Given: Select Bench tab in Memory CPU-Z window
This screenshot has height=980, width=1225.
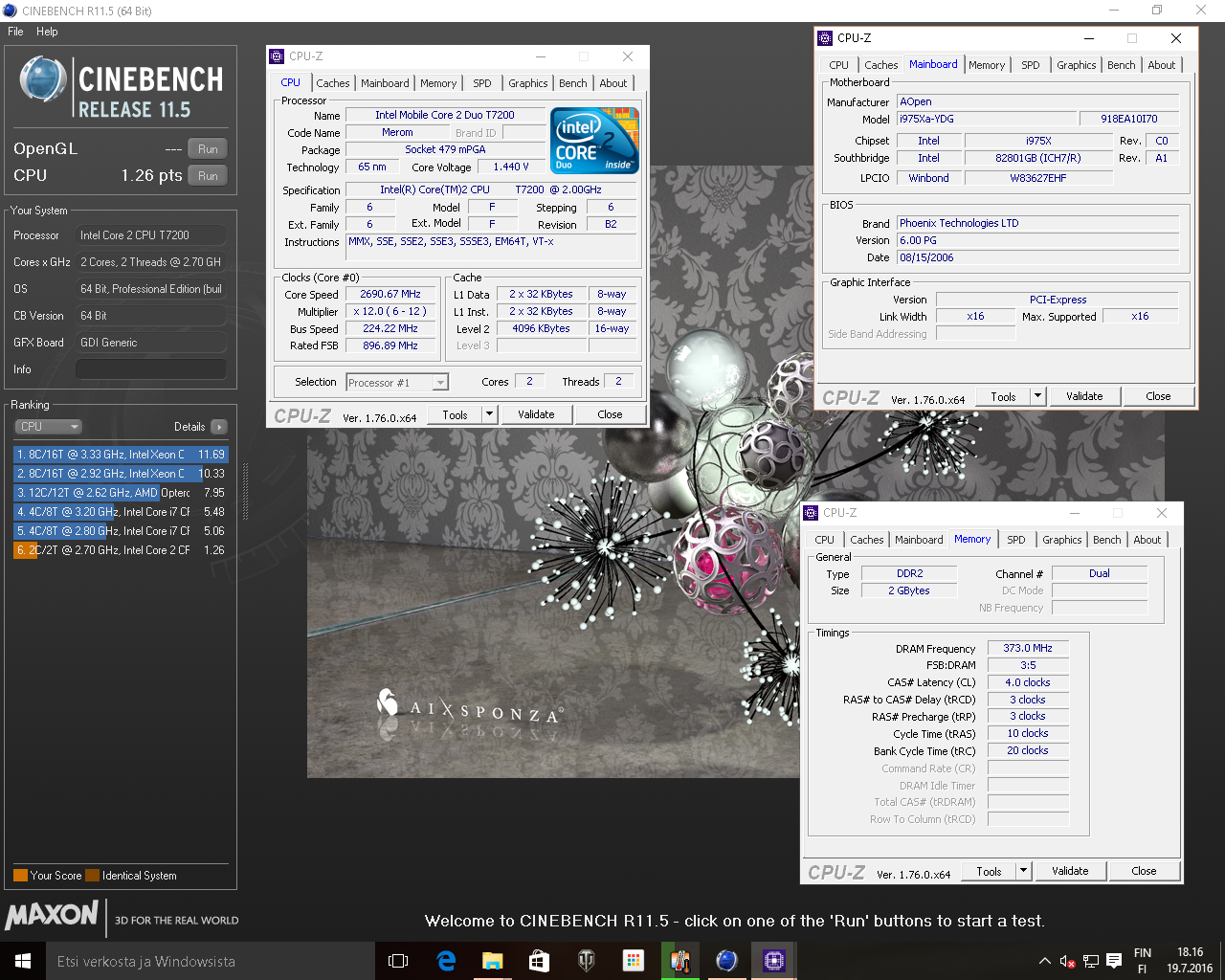Looking at the screenshot, I should (x=1107, y=540).
